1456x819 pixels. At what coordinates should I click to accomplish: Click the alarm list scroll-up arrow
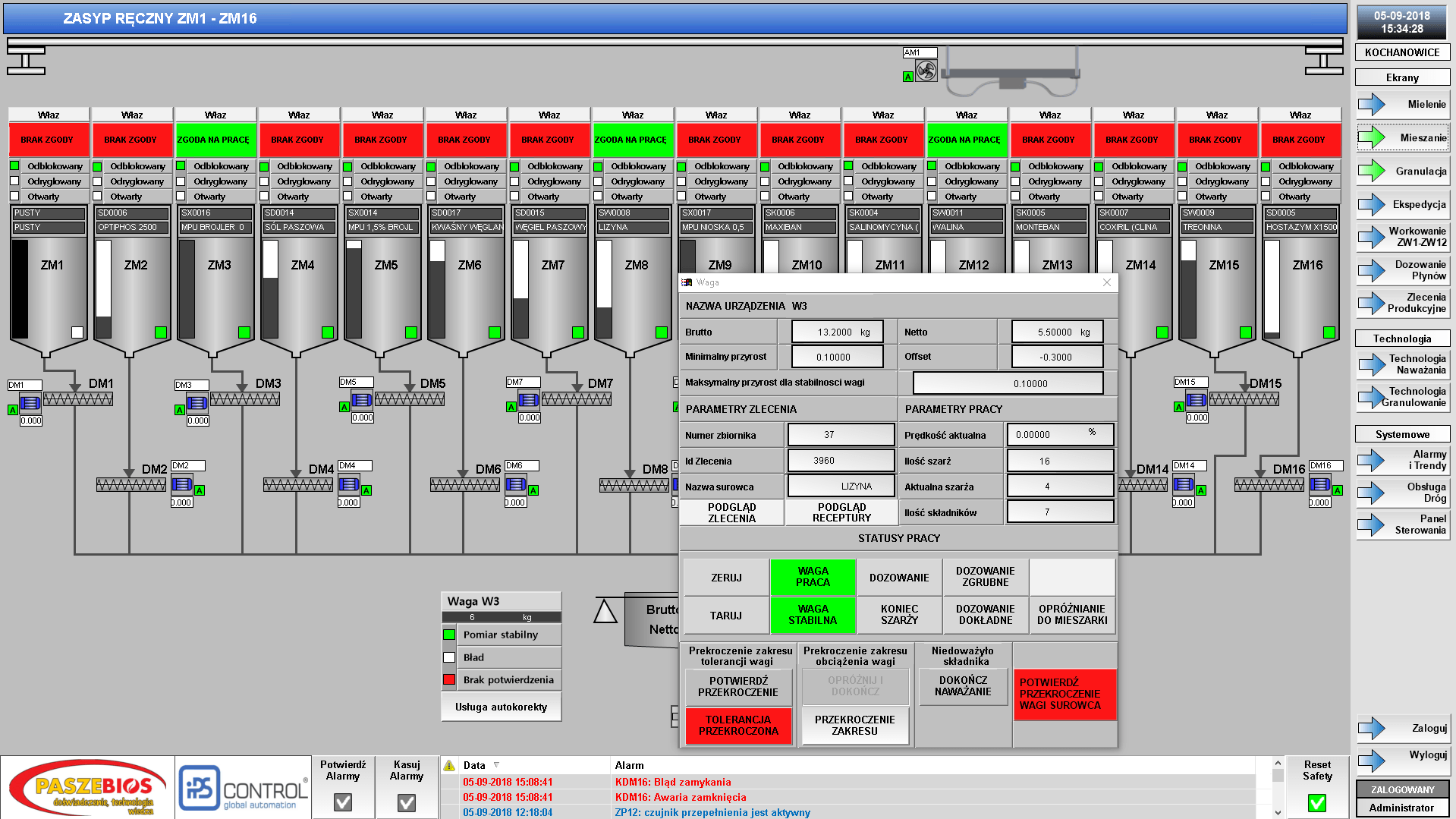click(x=1278, y=763)
